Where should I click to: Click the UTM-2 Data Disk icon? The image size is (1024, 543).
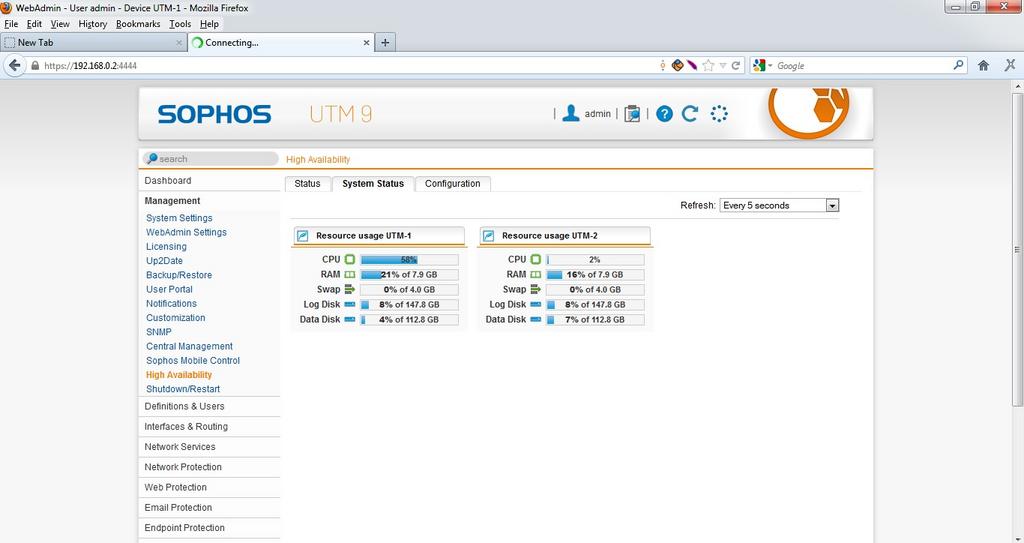click(536, 320)
